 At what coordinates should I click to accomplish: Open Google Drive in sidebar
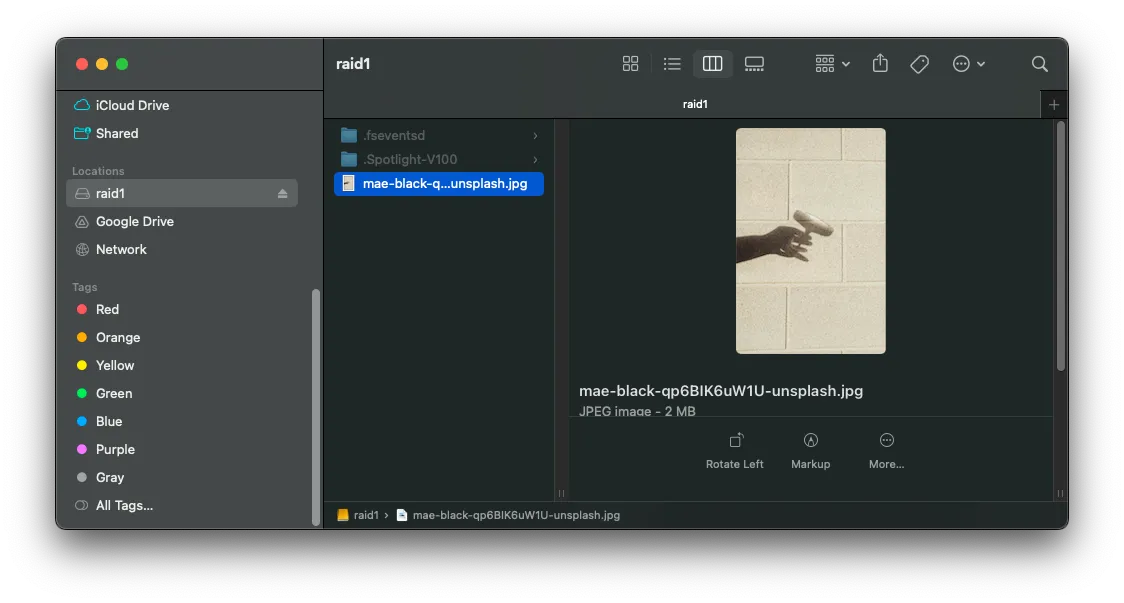pyautogui.click(x=134, y=222)
